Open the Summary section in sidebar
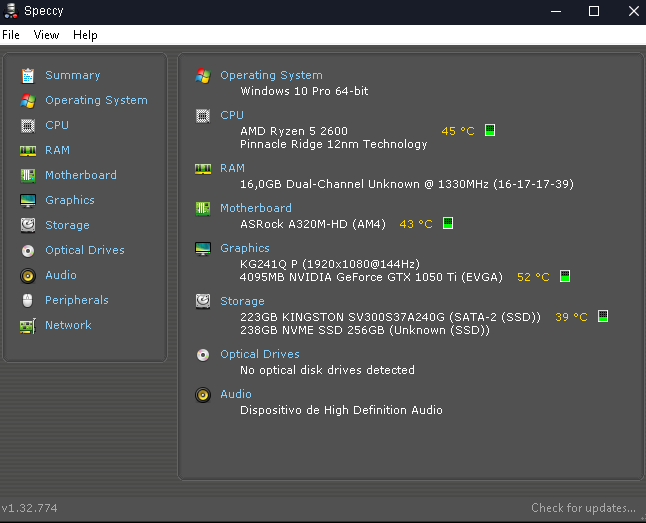Viewport: 646px width, 523px height. pyautogui.click(x=73, y=75)
